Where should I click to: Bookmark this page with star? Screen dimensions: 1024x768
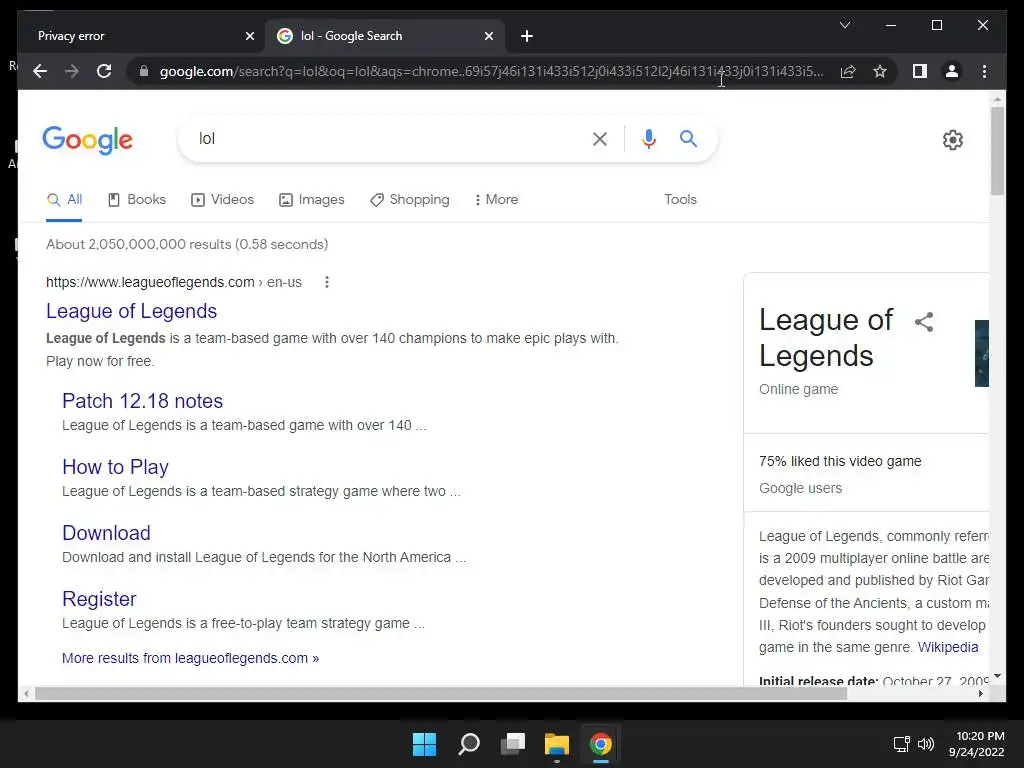880,71
